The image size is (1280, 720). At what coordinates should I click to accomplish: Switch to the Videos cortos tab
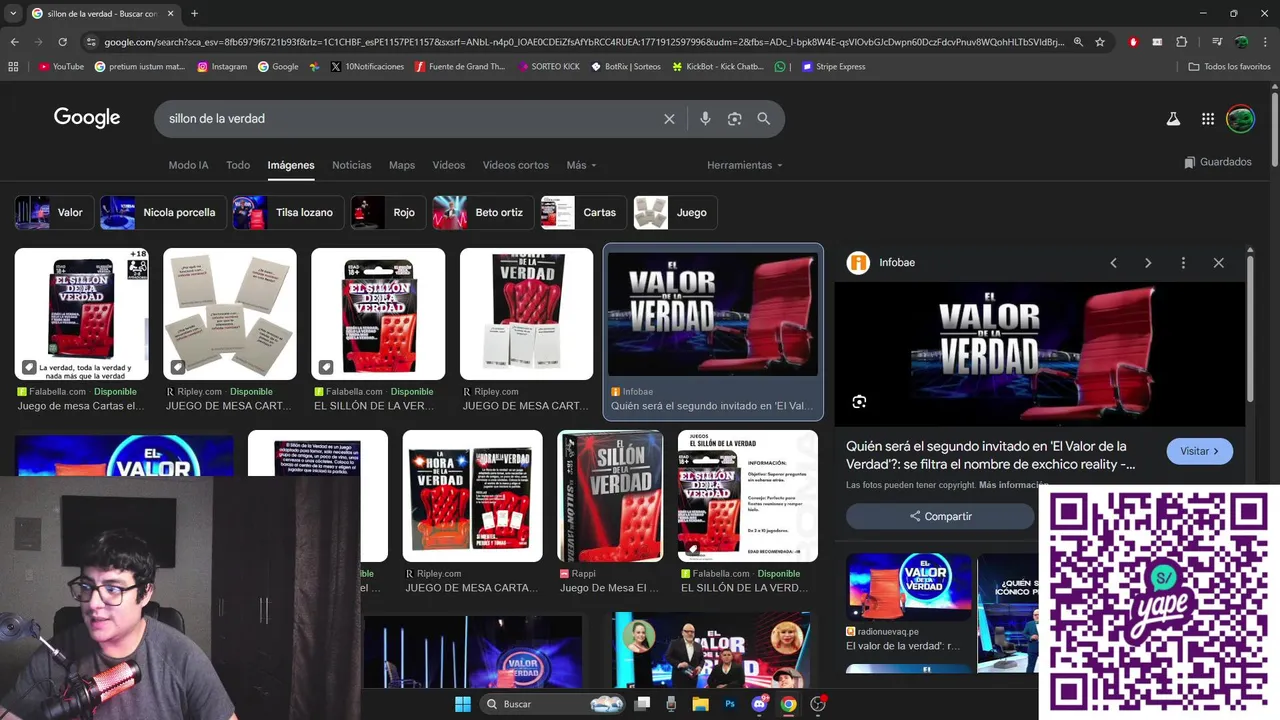516,165
